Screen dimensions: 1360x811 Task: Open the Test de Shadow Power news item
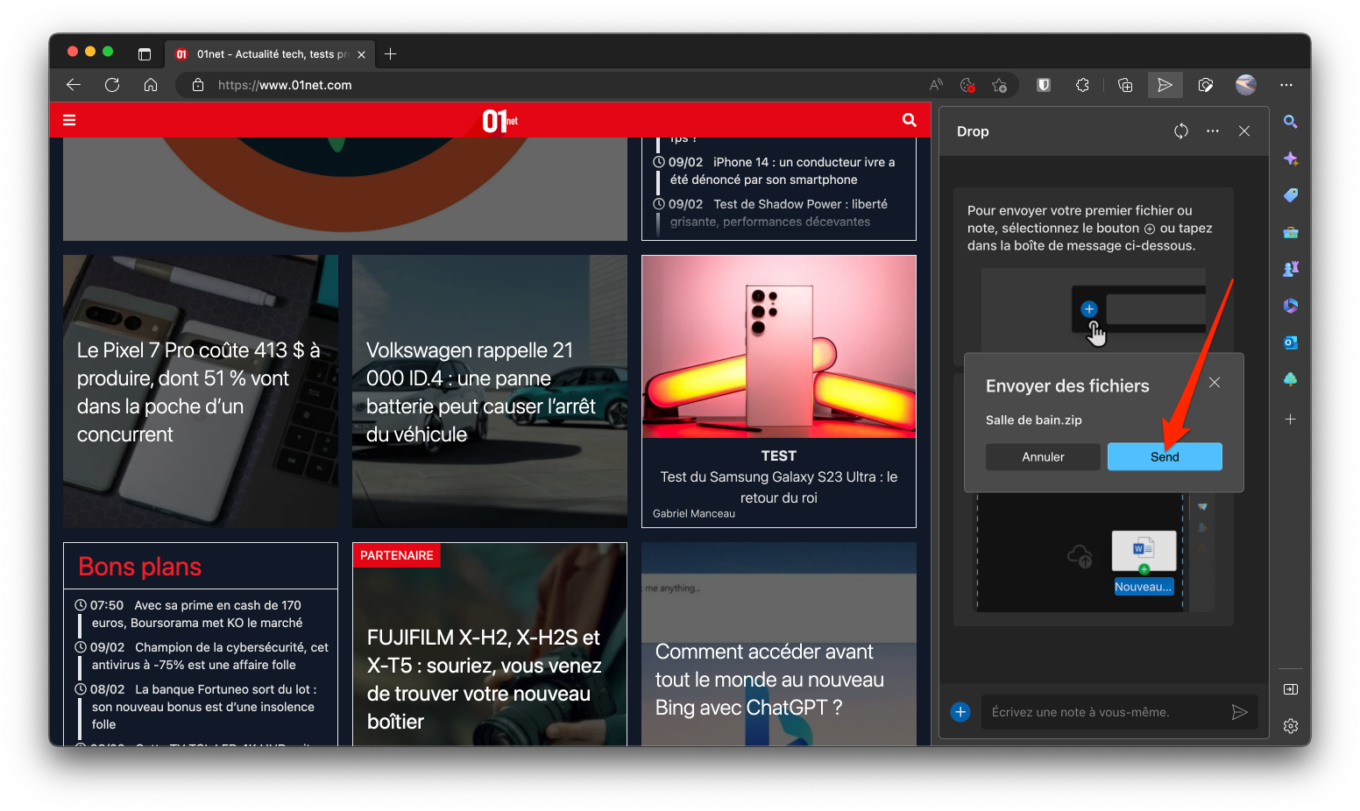pos(779,212)
